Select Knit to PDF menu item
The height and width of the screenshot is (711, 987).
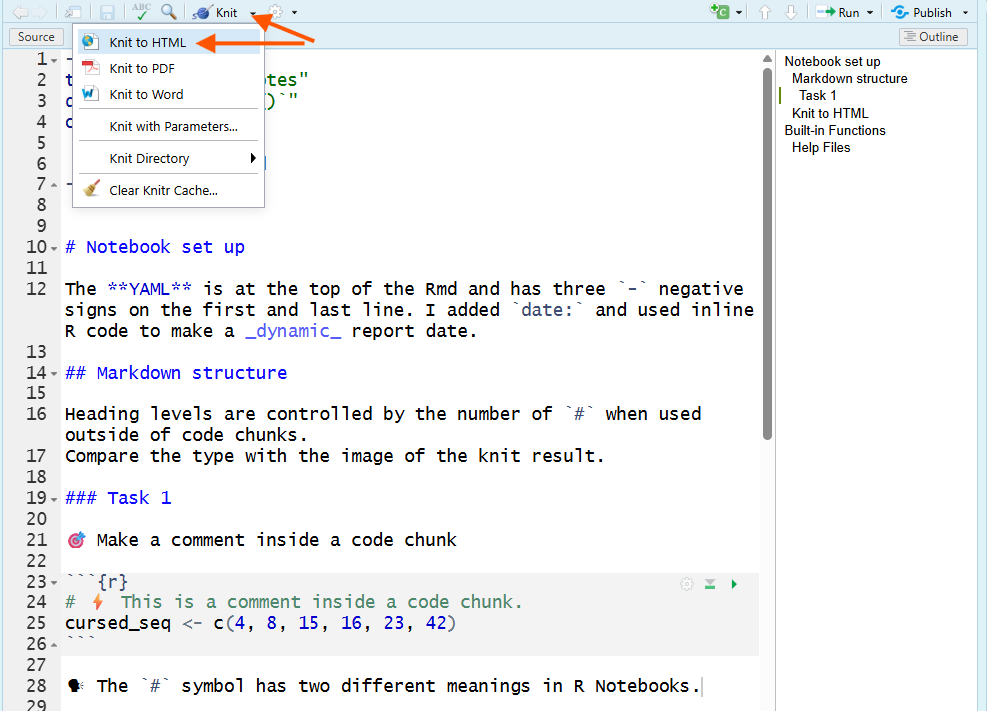pyautogui.click(x=168, y=68)
